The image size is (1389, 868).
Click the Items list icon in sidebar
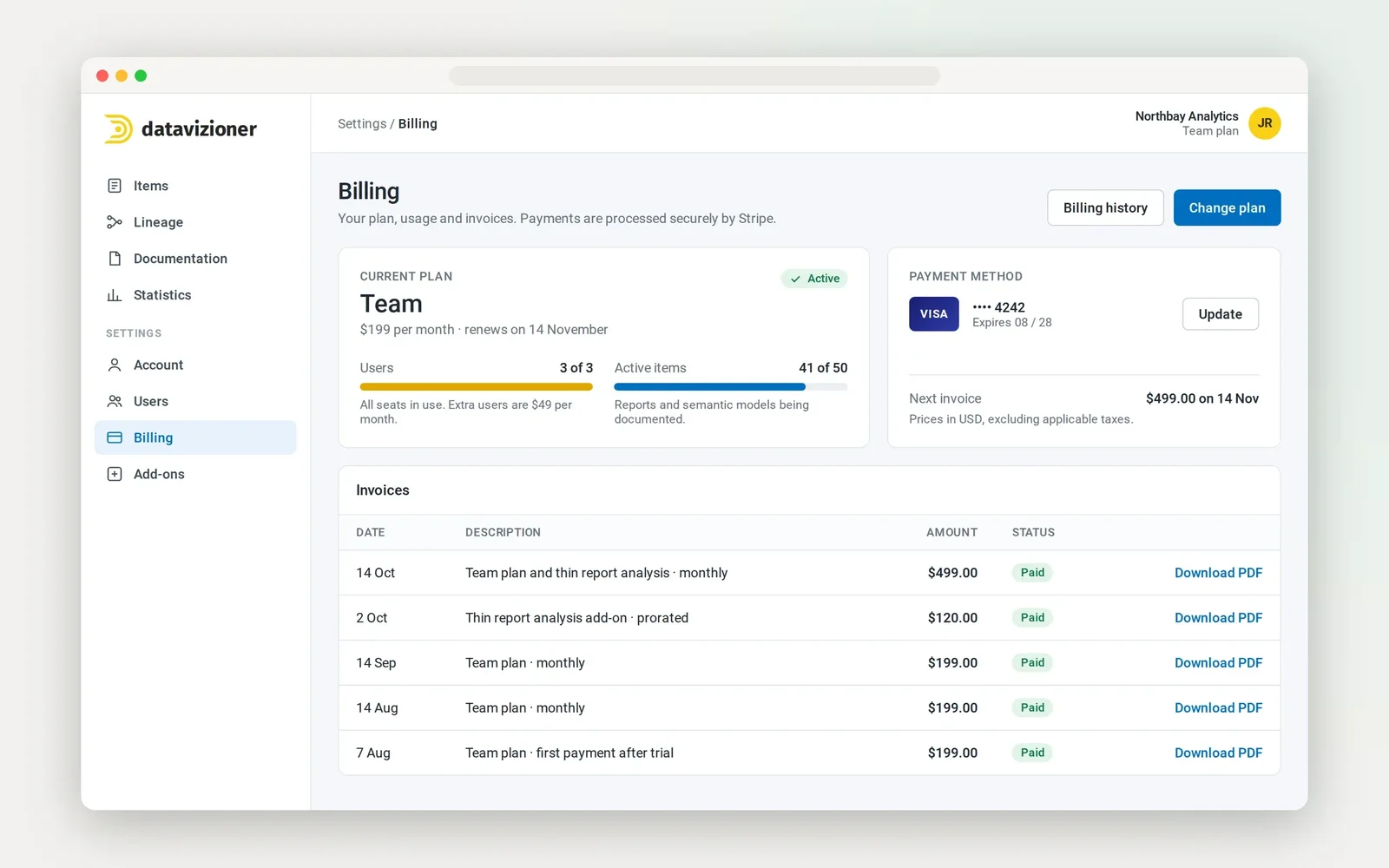115,186
